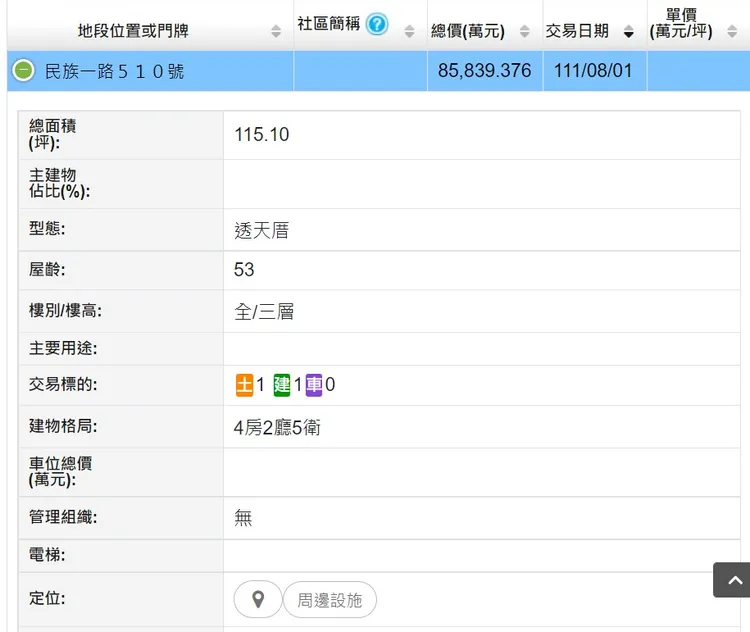The height and width of the screenshot is (632, 750).
Task: Select the 單價(萬元/坪) column header text
Action: click(x=681, y=23)
